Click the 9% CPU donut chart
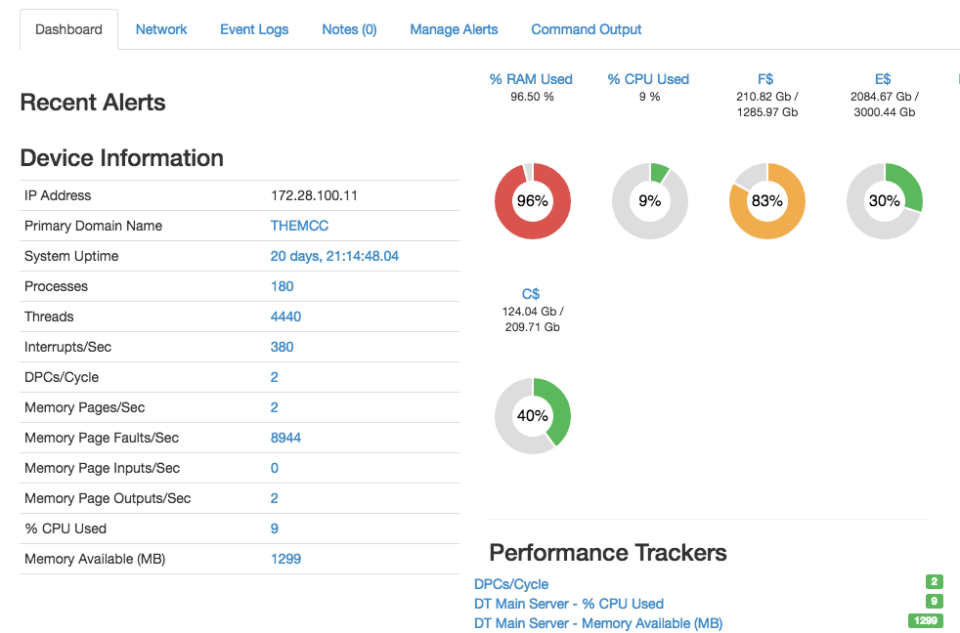This screenshot has width=960, height=633. 650,201
